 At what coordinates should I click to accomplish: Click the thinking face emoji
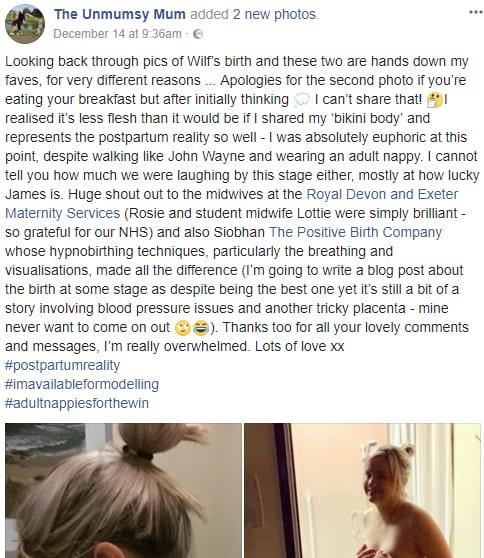pyautogui.click(x=435, y=100)
